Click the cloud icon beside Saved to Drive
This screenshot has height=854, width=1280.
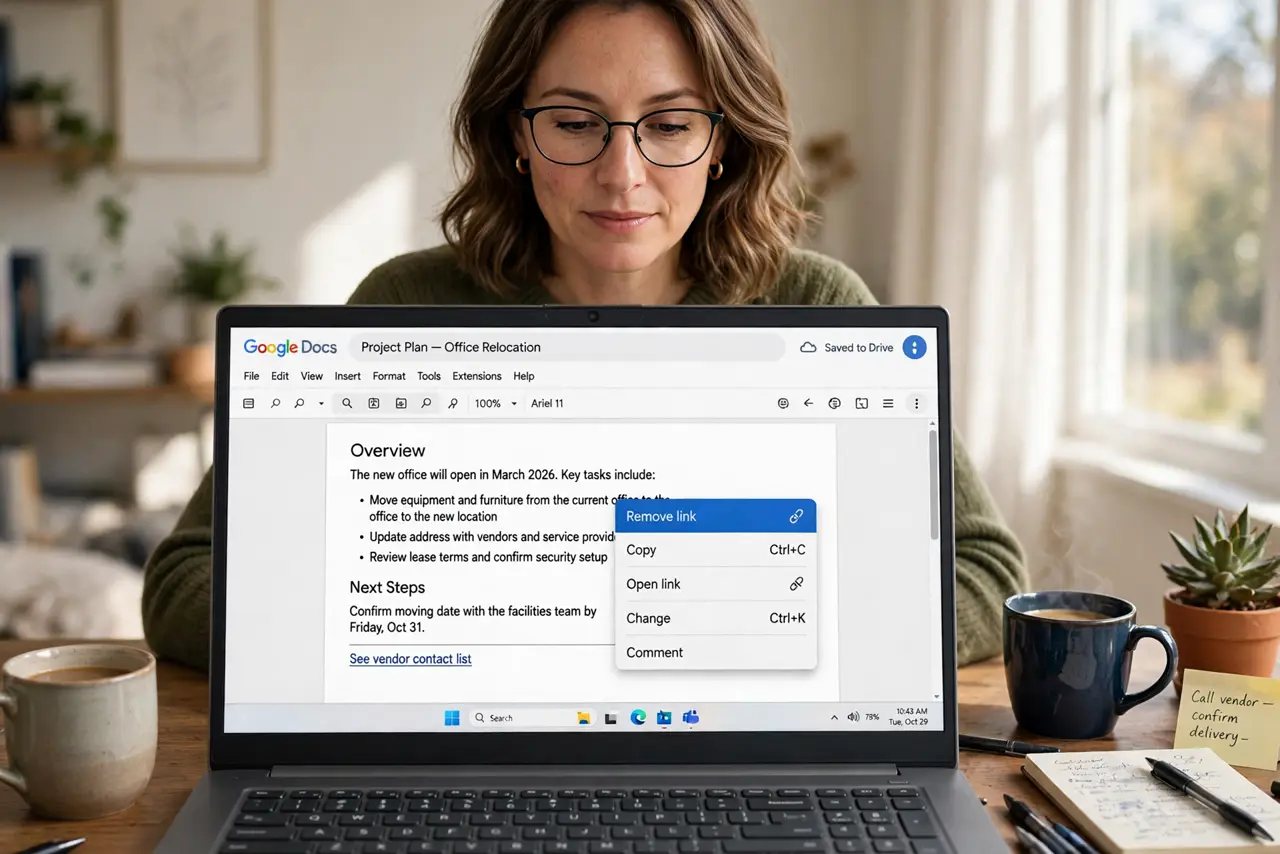[x=808, y=347]
